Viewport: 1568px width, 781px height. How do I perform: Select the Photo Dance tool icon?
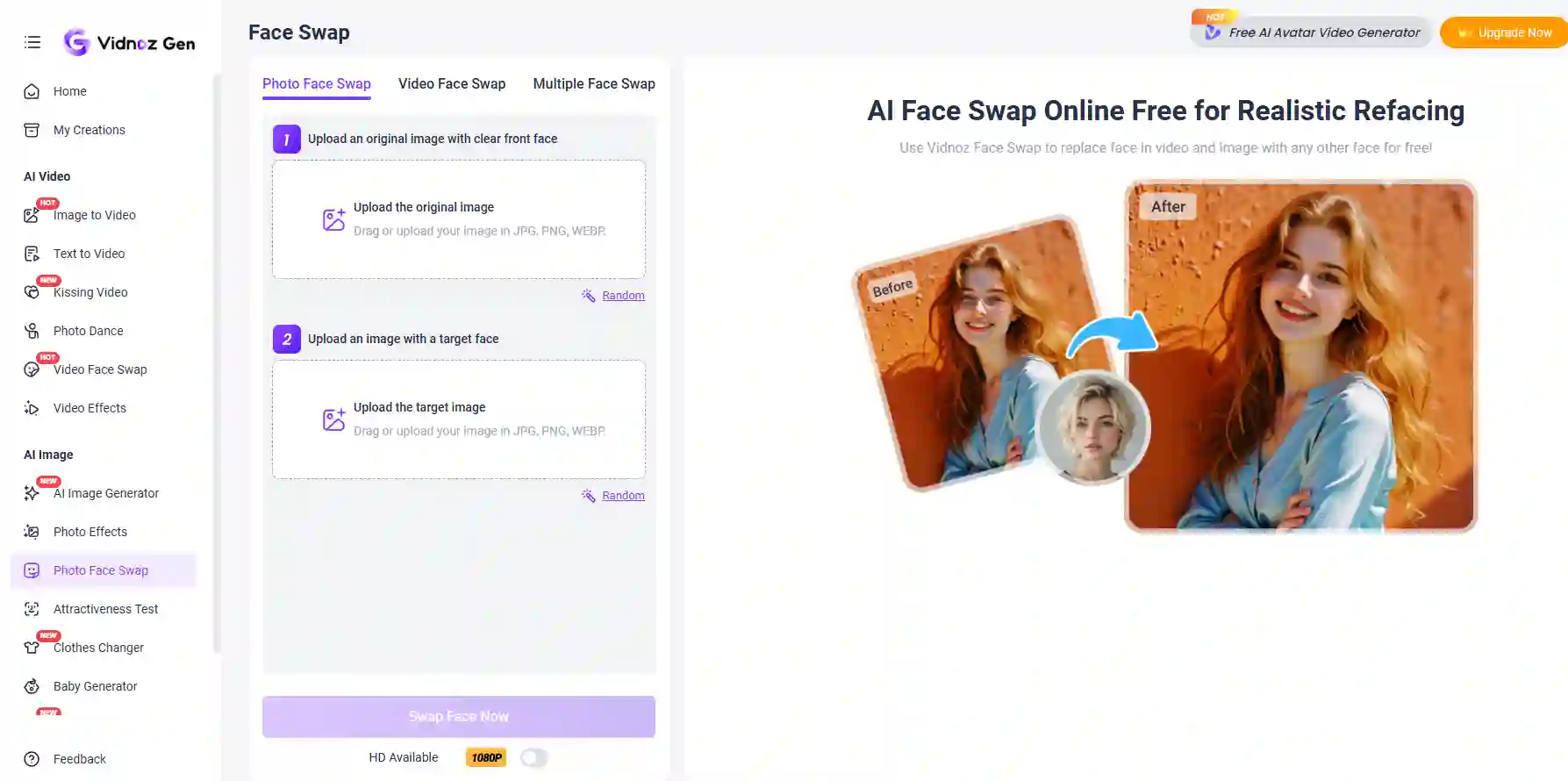(x=32, y=331)
